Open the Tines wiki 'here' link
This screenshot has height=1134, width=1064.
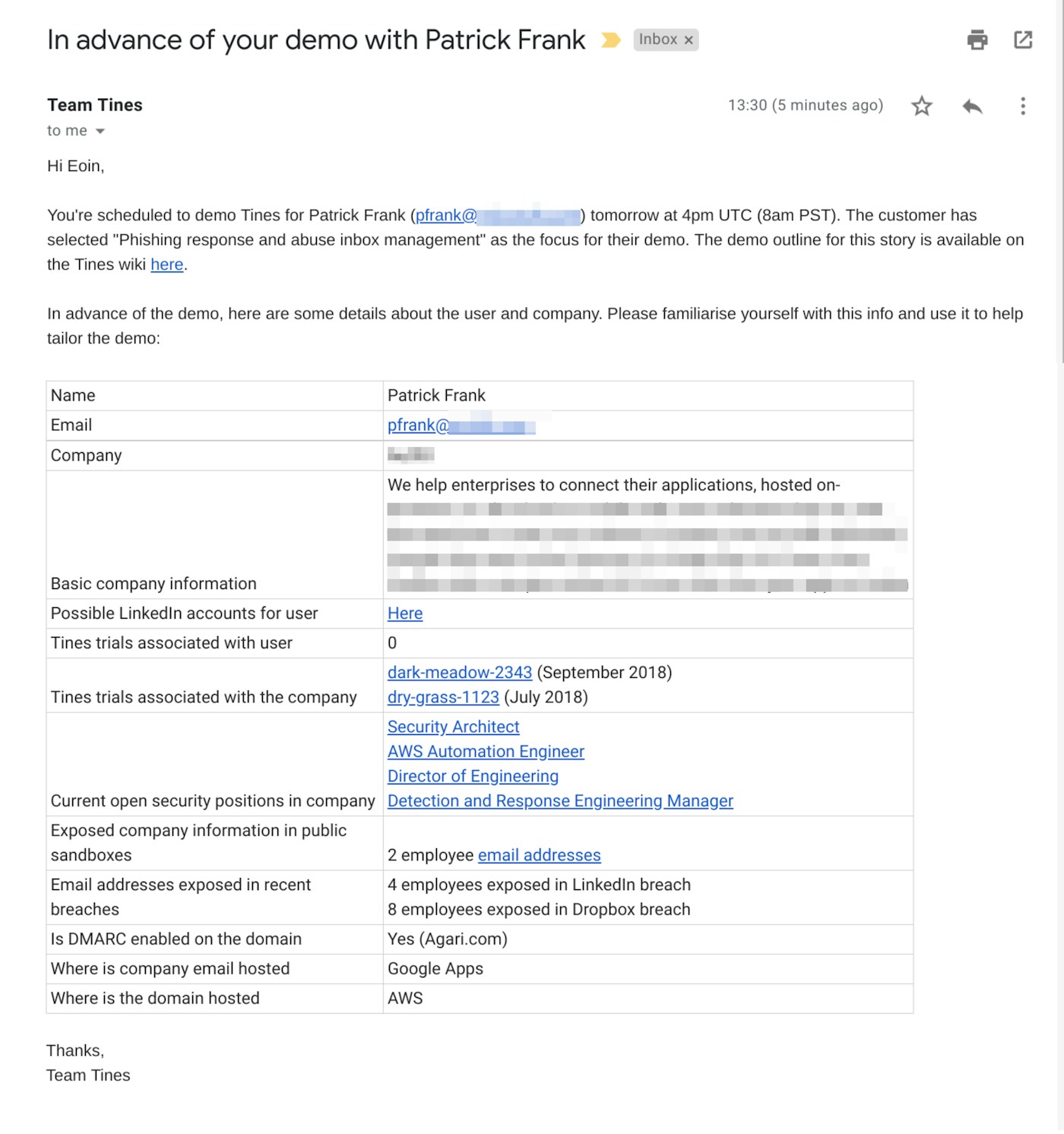point(166,264)
